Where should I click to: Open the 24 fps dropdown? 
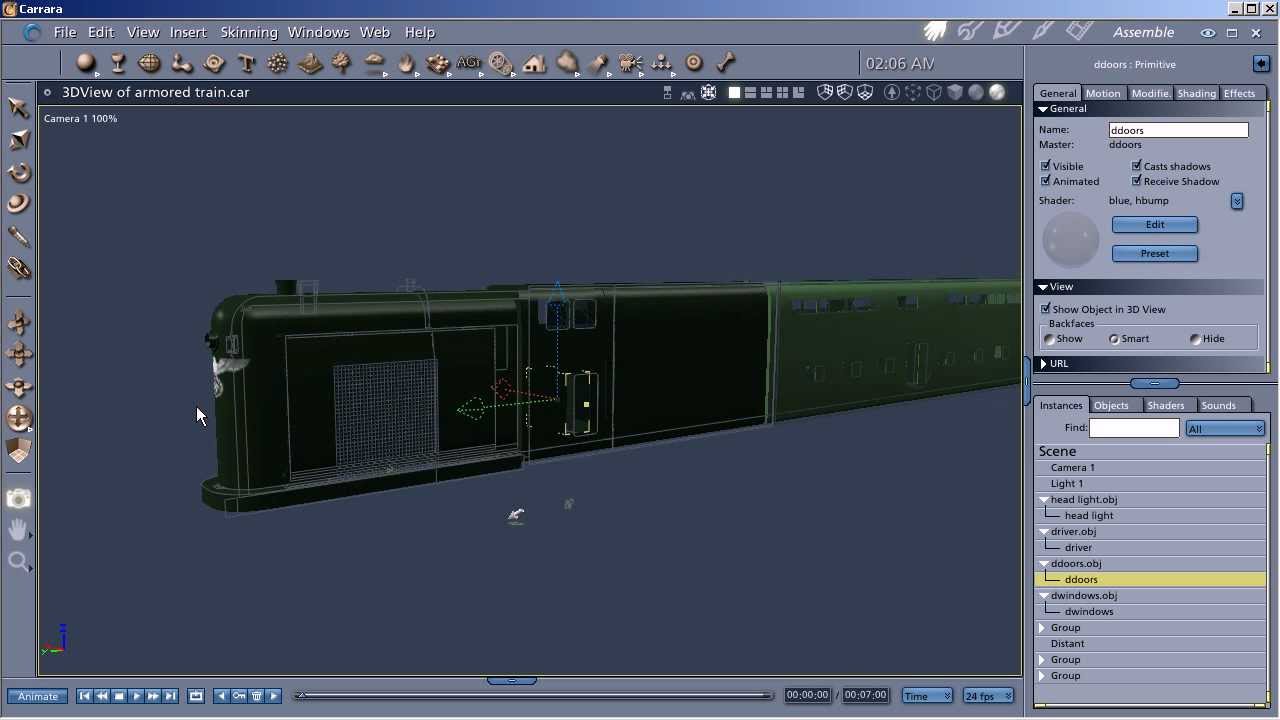pyautogui.click(x=988, y=696)
